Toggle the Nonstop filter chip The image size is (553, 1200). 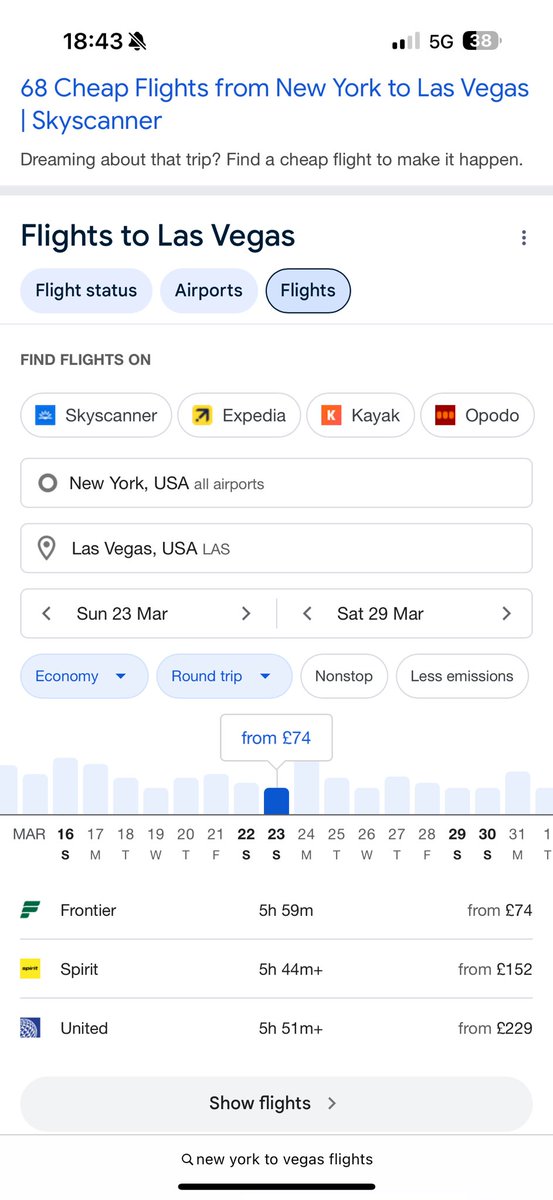(344, 676)
